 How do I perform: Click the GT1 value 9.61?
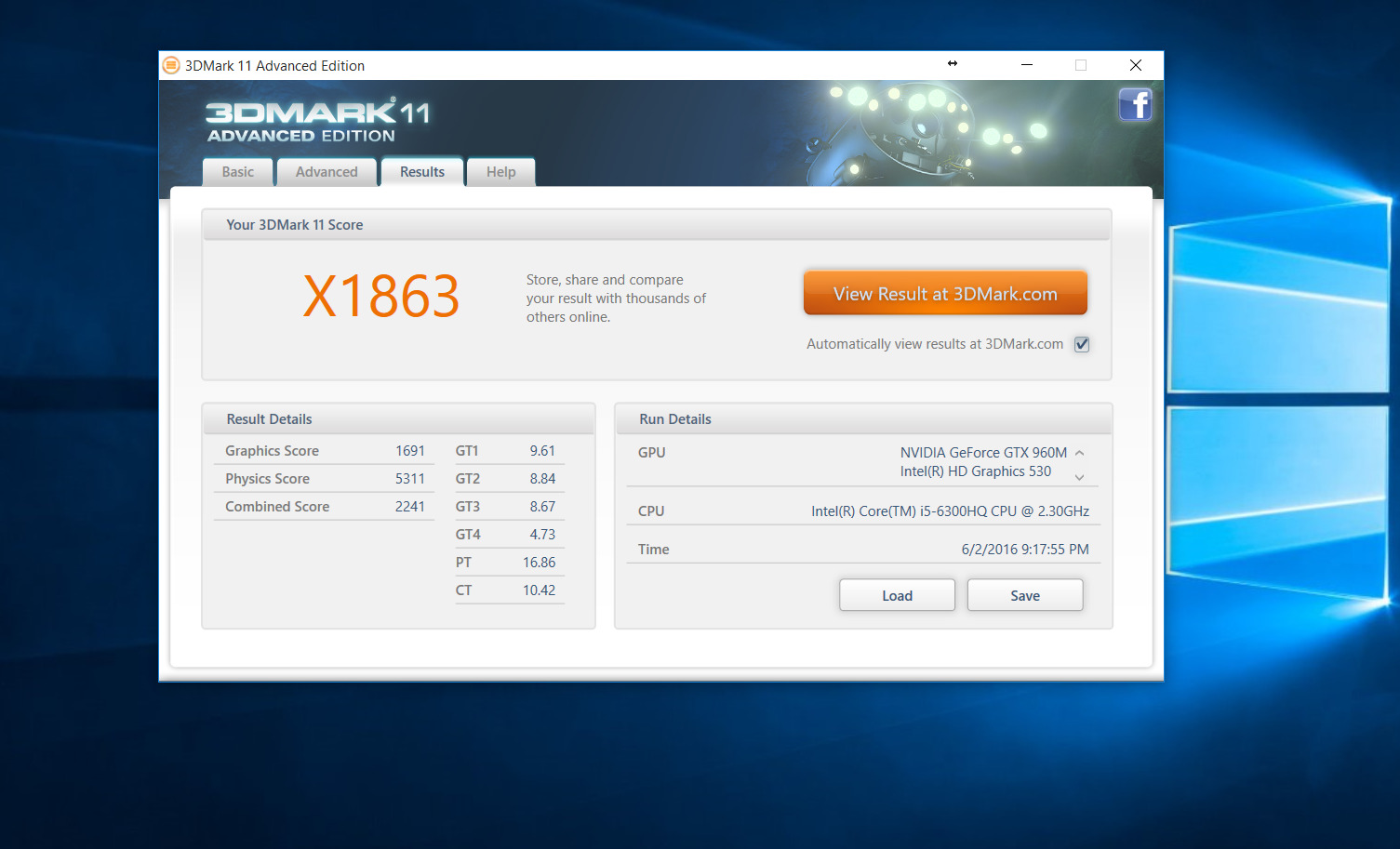(x=542, y=451)
